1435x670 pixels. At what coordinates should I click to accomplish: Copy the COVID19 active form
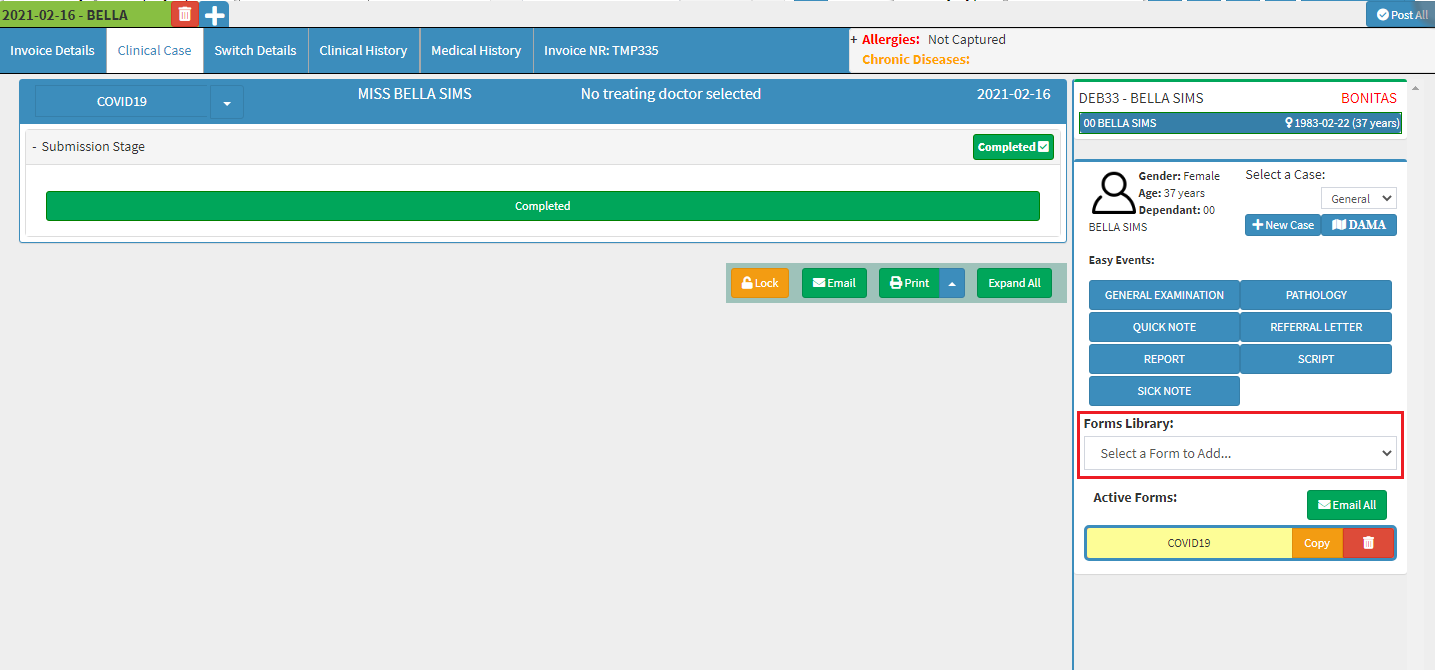pyautogui.click(x=1317, y=543)
